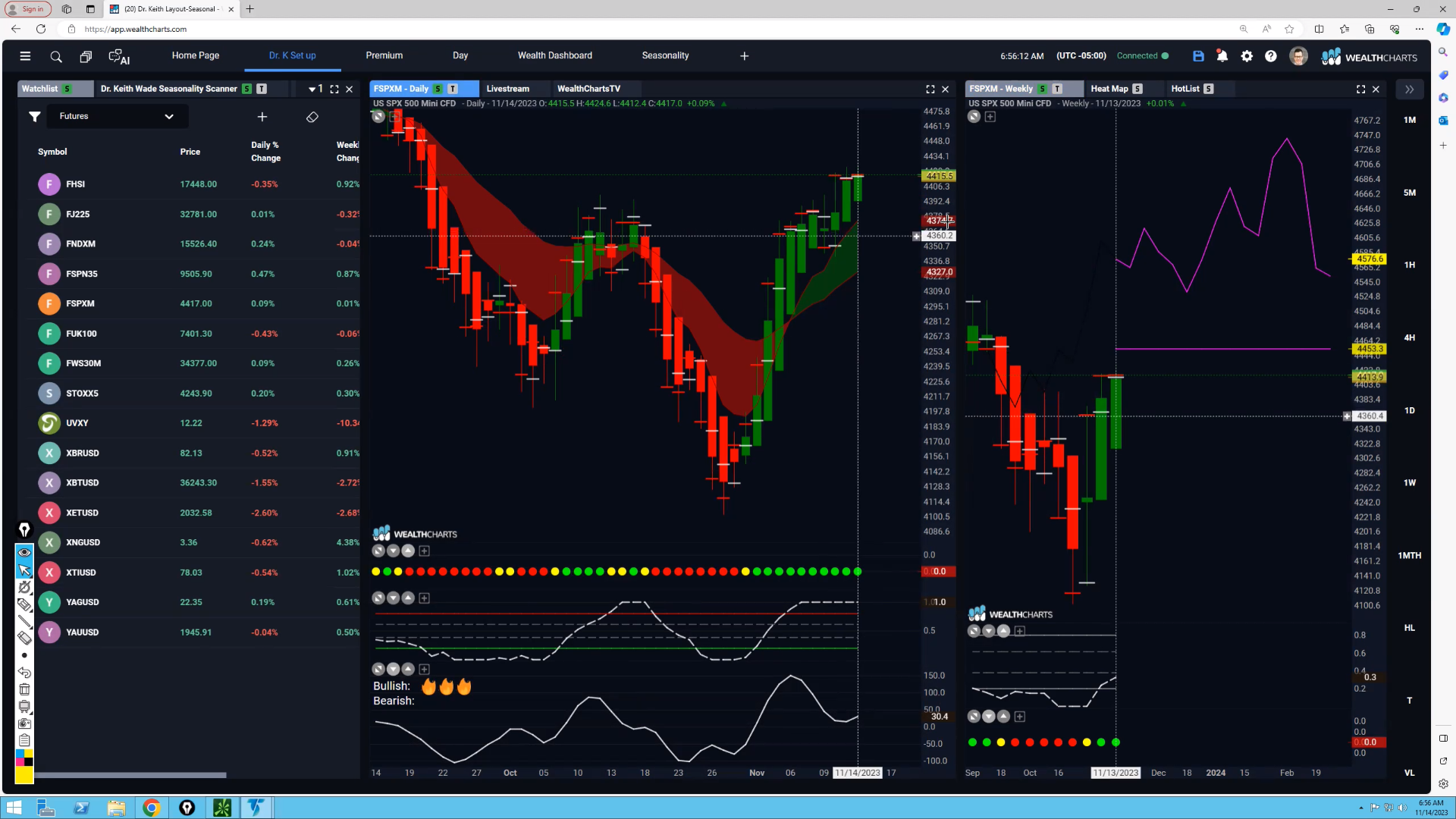Viewport: 1456px width, 819px height.
Task: Select the price tag label drawing tool
Action: click(24, 604)
